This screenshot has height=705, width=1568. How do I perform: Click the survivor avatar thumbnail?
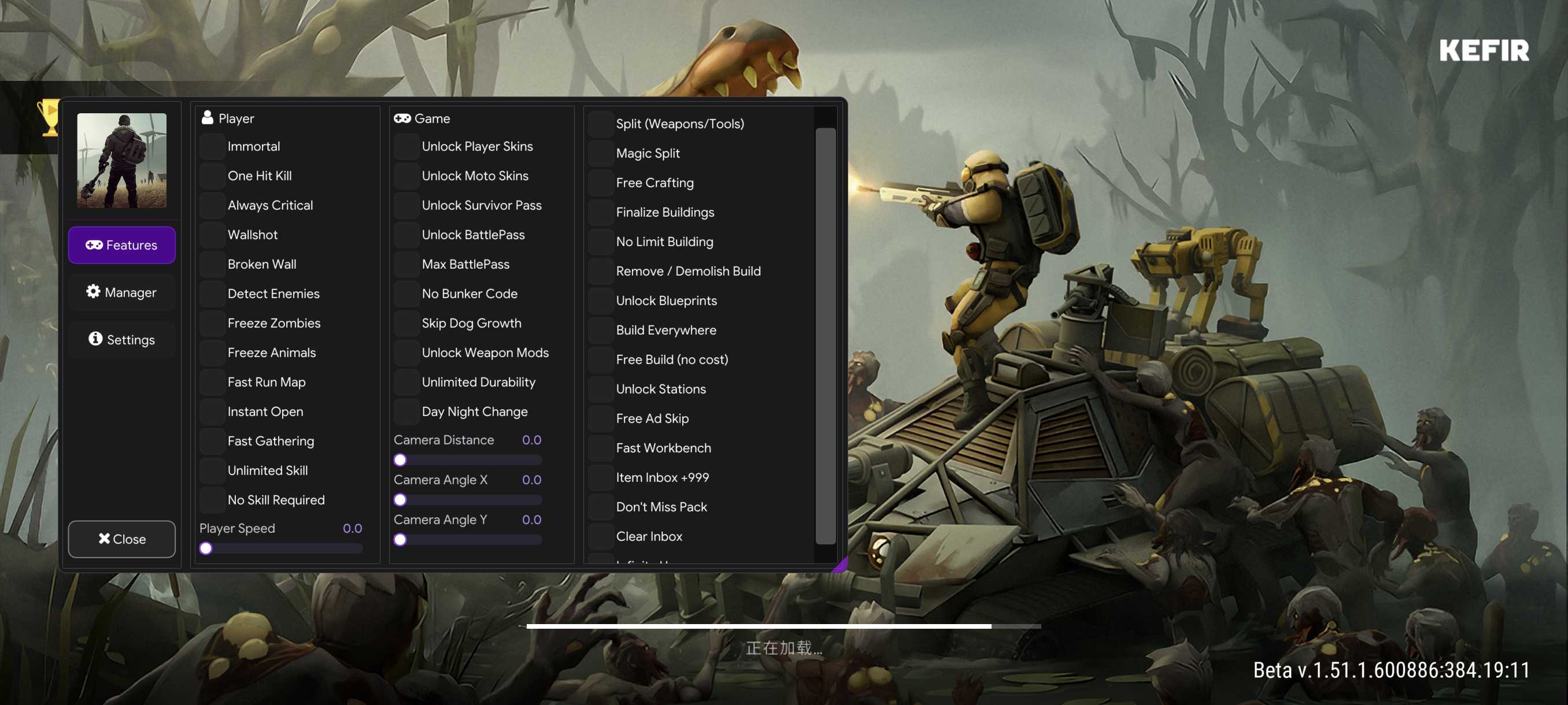pos(122,161)
